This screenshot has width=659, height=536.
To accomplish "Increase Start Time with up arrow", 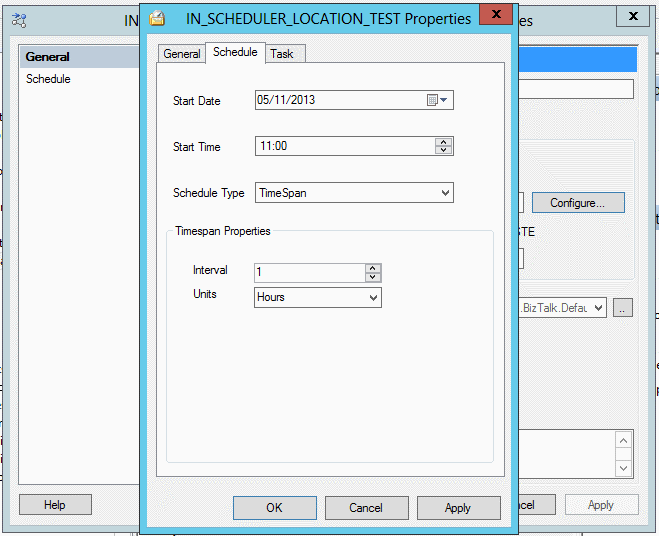I will tap(443, 142).
